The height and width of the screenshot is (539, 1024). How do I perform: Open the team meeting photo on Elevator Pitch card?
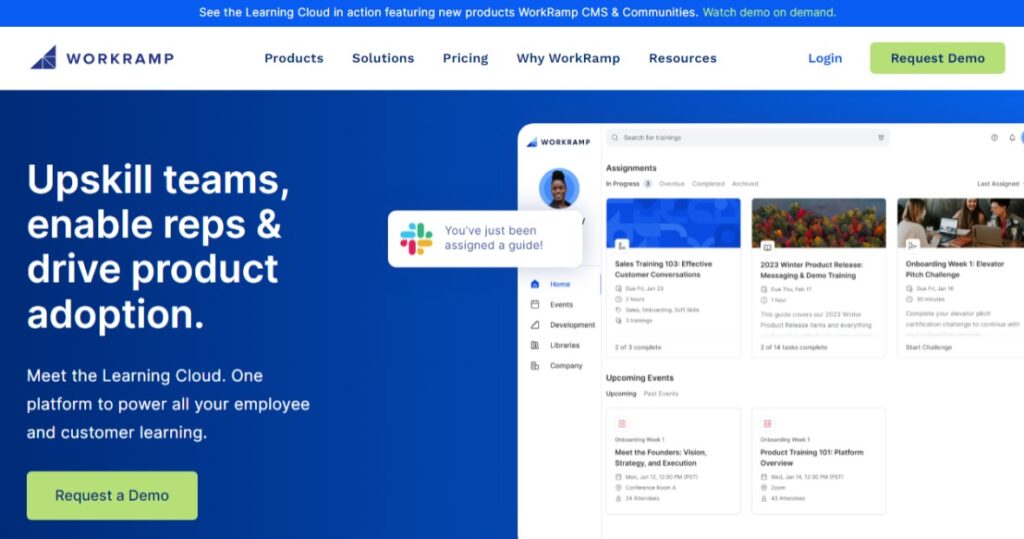960,223
